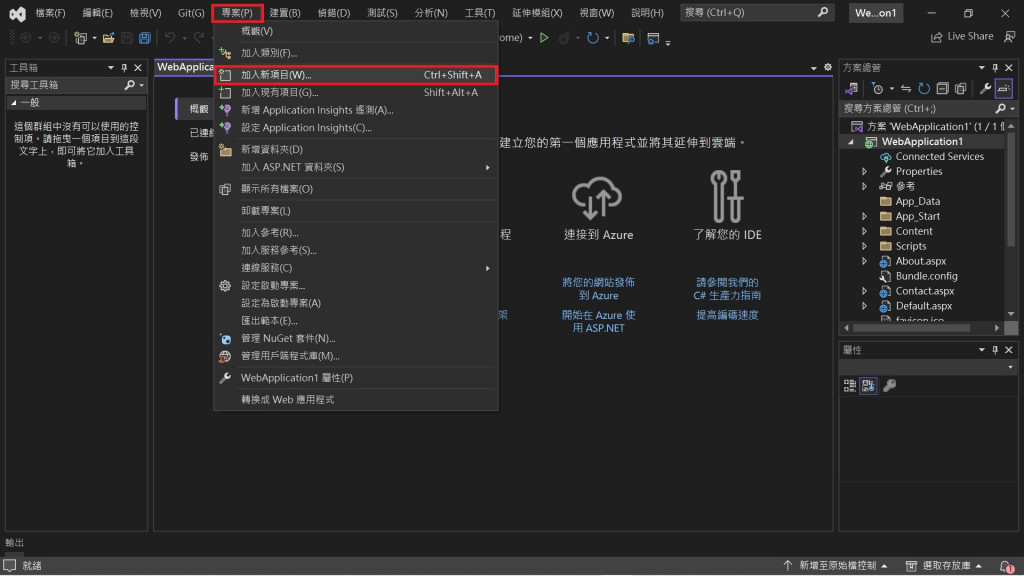The image size is (1024, 576).
Task: Choose 管理 NuGet 套件(N)... menu entry
Action: 356,338
